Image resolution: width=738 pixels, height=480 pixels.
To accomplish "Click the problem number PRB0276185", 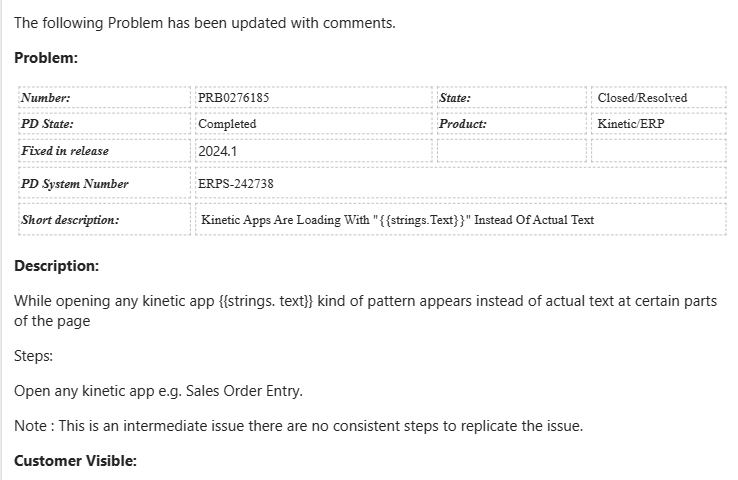I will pos(234,98).
